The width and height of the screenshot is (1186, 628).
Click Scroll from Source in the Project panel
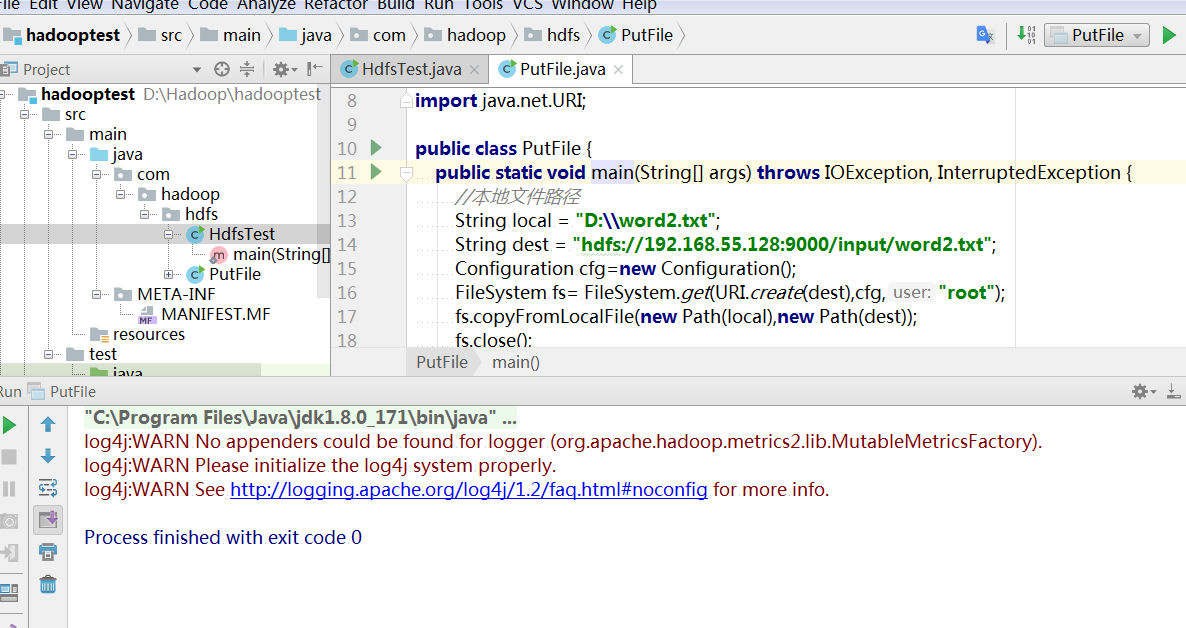click(x=222, y=69)
